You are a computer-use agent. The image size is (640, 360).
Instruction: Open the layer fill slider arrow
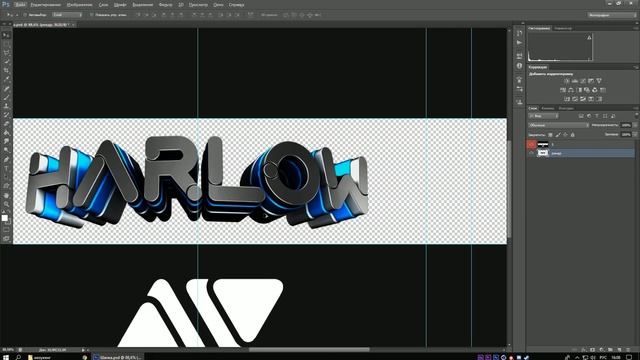pyautogui.click(x=635, y=134)
